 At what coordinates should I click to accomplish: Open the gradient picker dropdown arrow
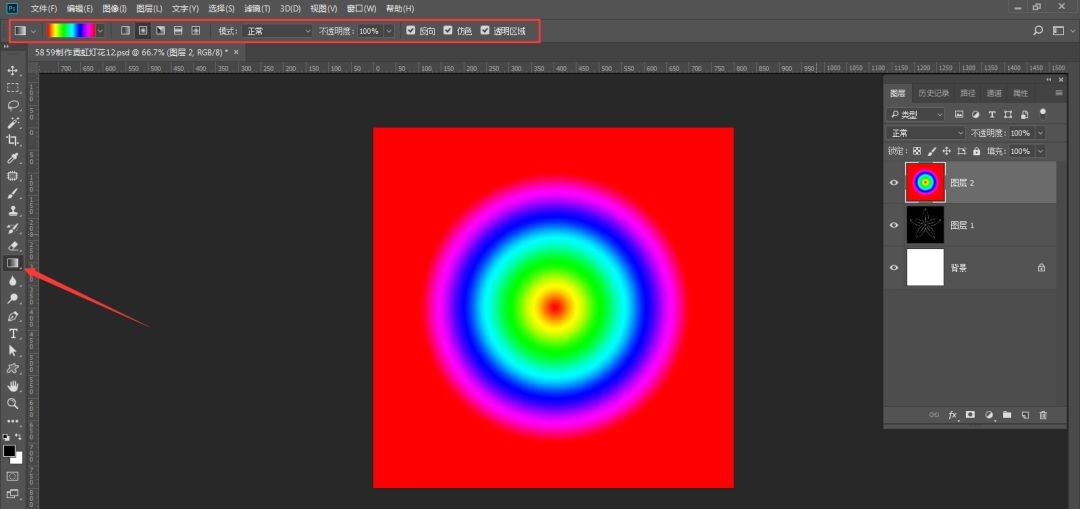point(101,31)
